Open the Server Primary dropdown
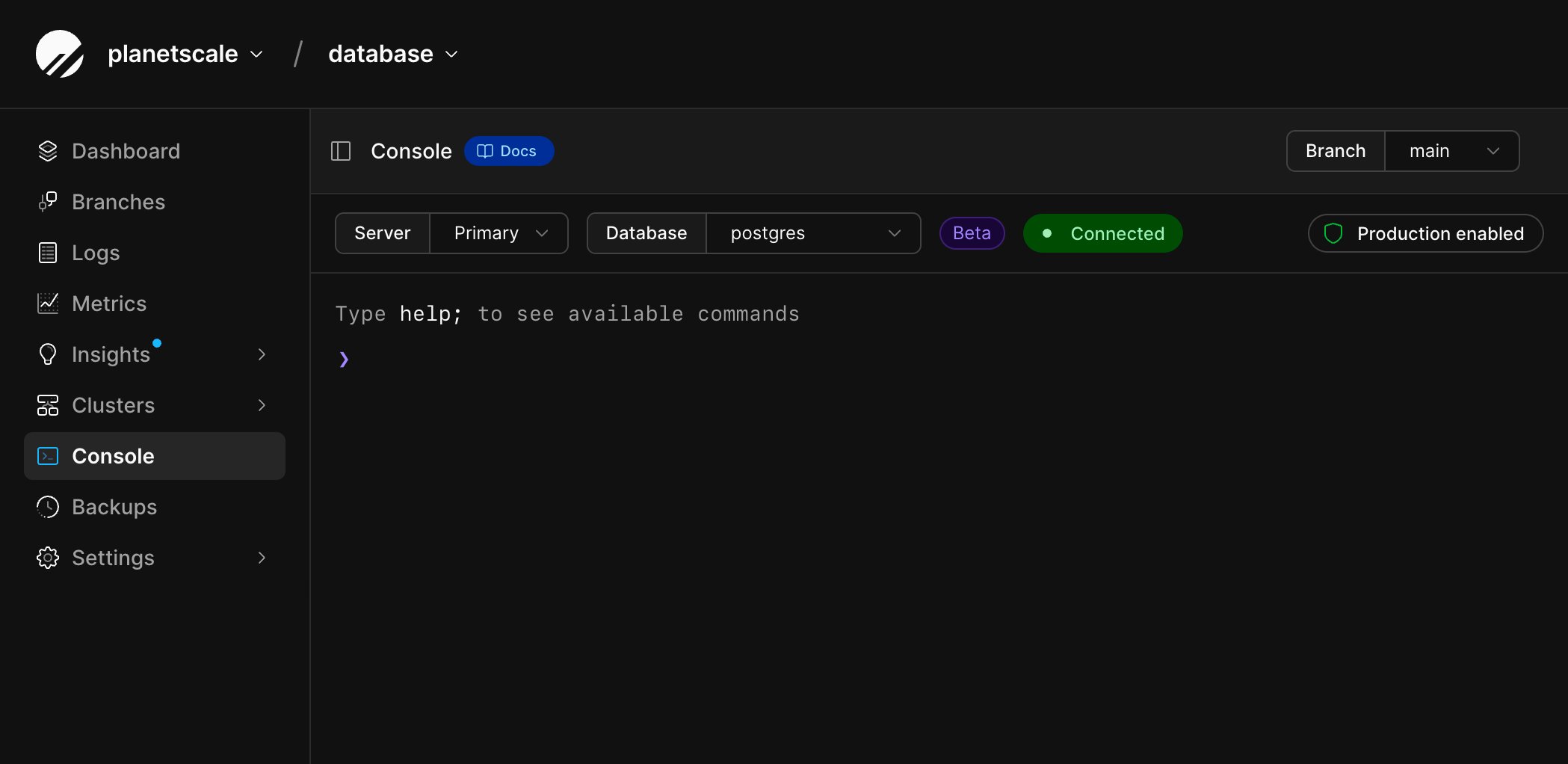 499,233
